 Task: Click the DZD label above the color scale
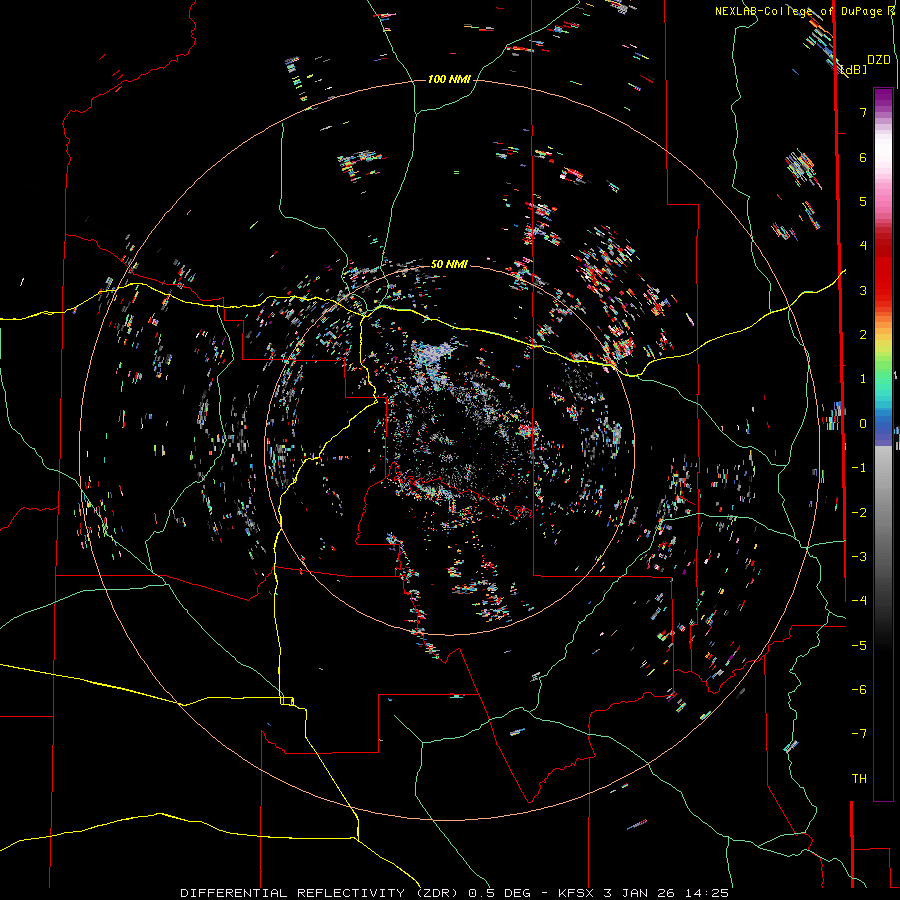879,60
